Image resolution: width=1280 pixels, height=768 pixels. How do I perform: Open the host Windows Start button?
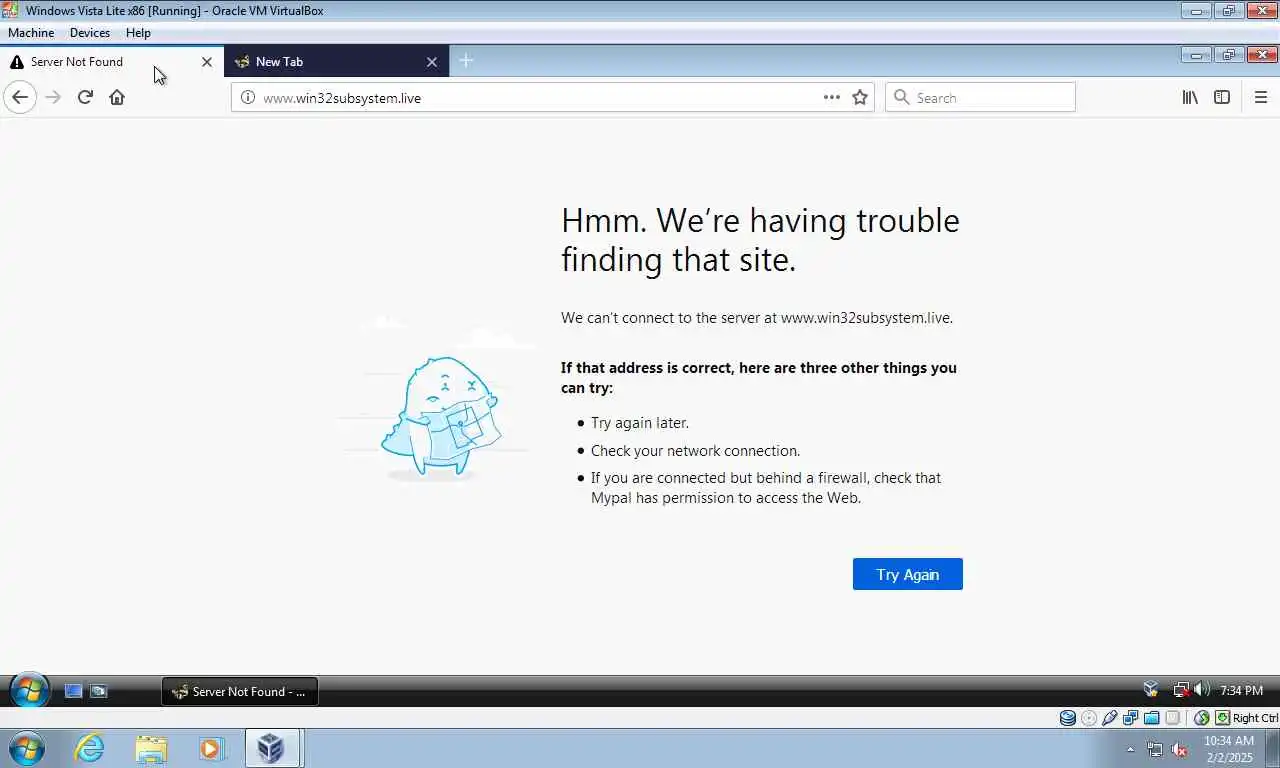[x=26, y=748]
